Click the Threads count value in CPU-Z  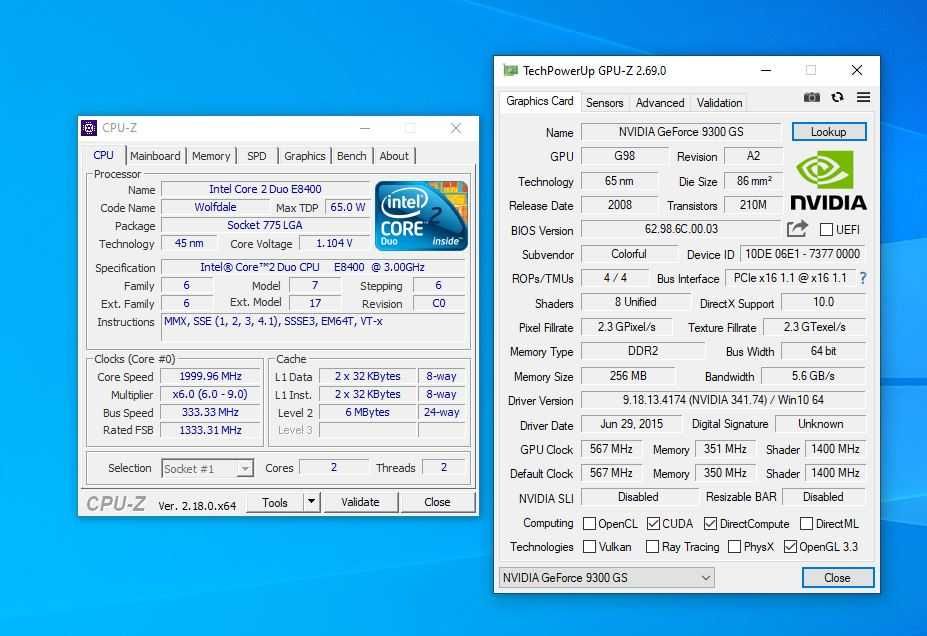click(x=444, y=468)
